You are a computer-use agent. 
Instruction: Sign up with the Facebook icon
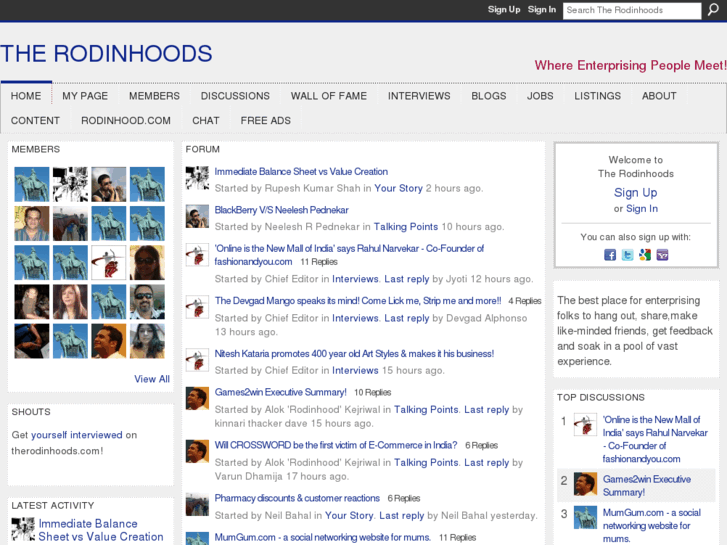pos(610,255)
